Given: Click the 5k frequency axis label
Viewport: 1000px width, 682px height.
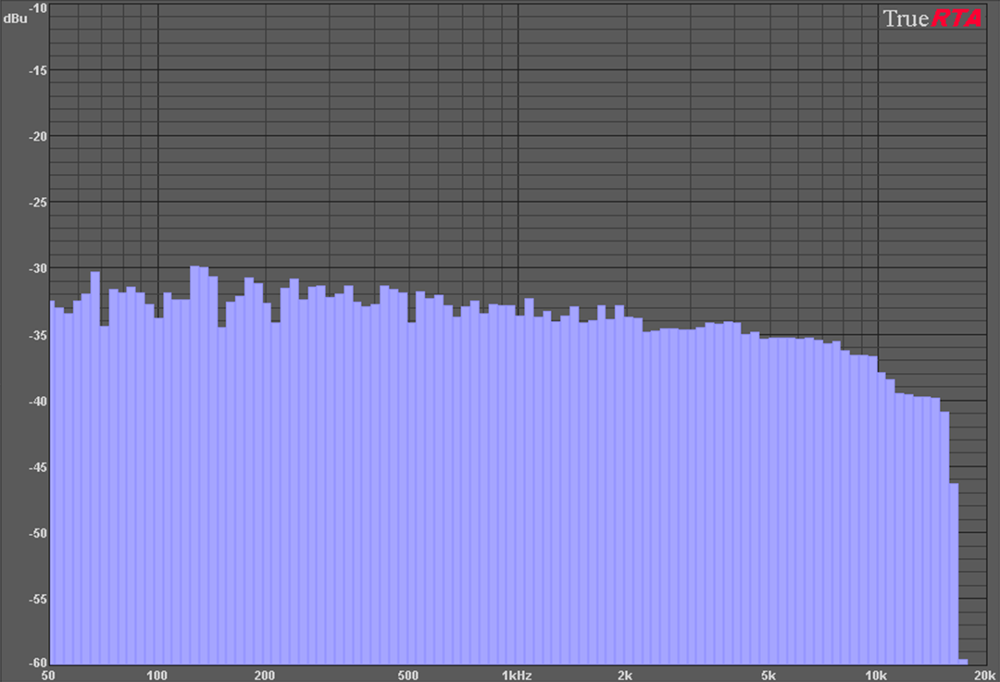Looking at the screenshot, I should [x=768, y=675].
